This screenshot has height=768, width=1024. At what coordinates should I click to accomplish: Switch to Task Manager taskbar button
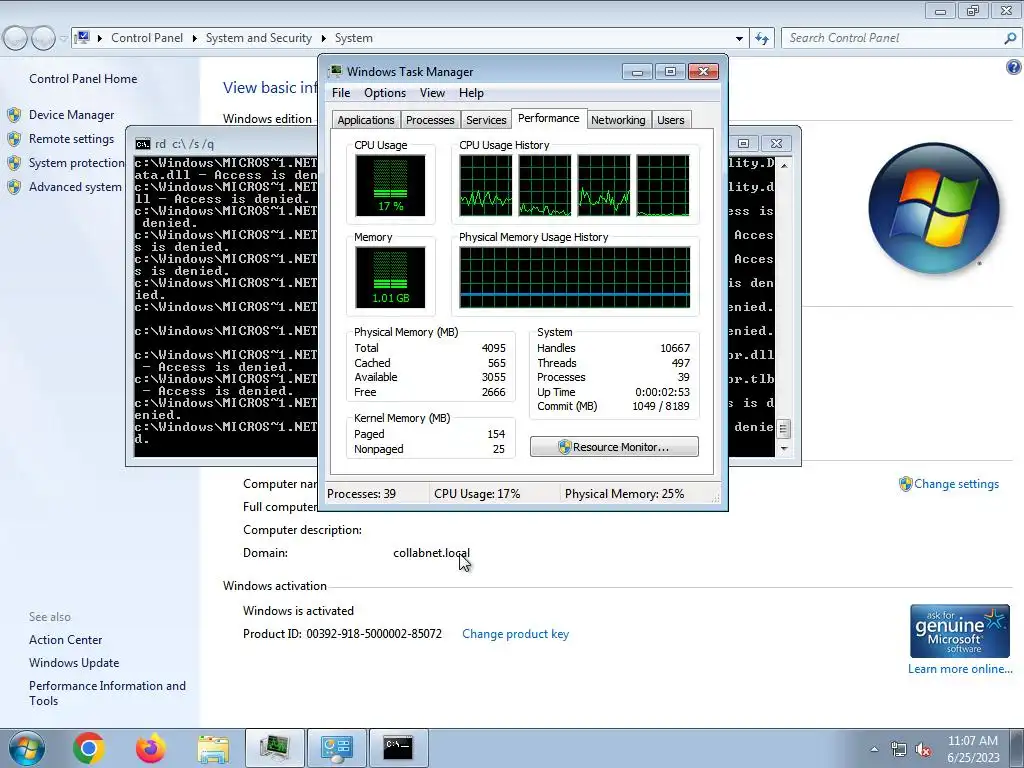275,748
